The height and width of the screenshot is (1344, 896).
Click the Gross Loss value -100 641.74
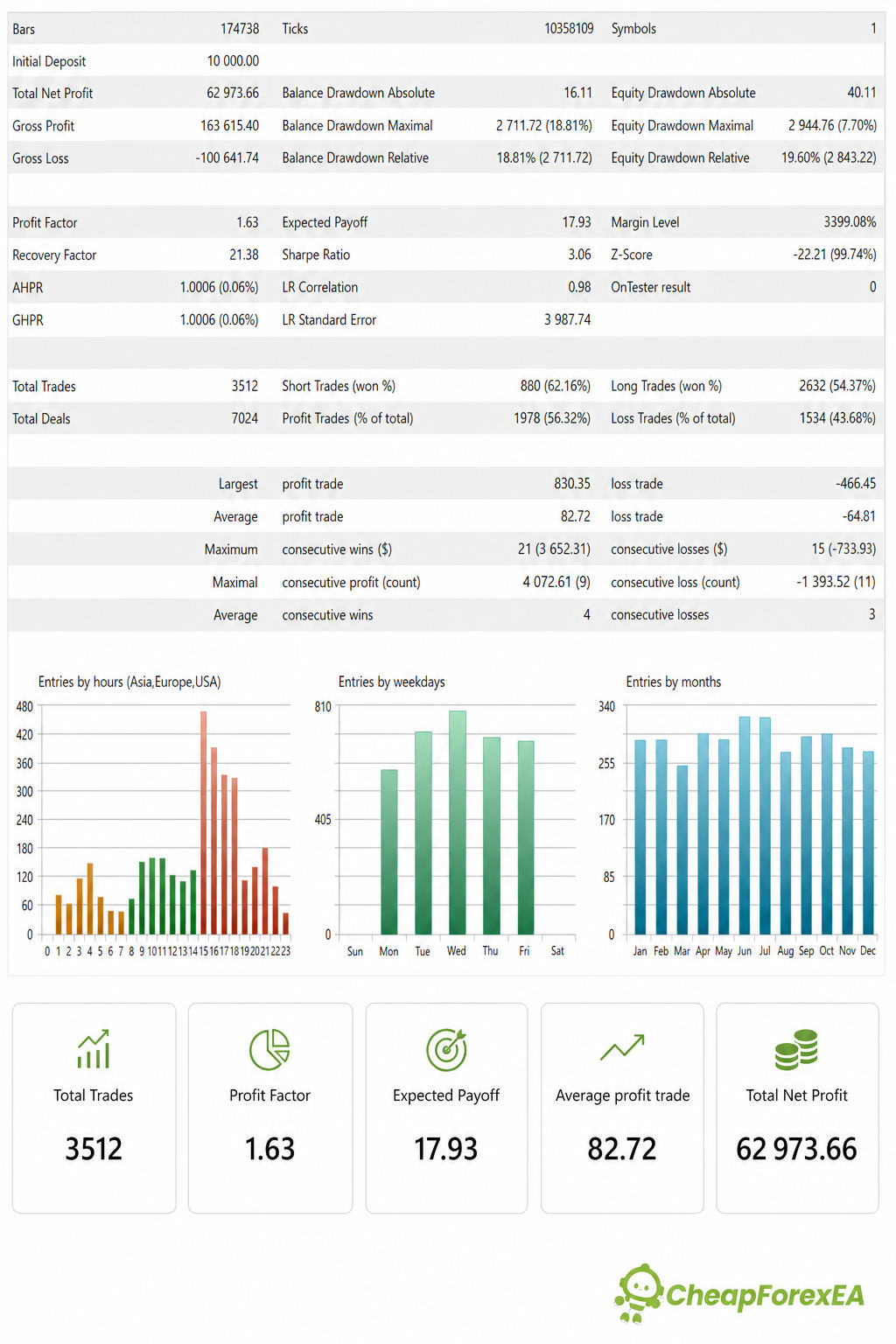click(x=227, y=158)
